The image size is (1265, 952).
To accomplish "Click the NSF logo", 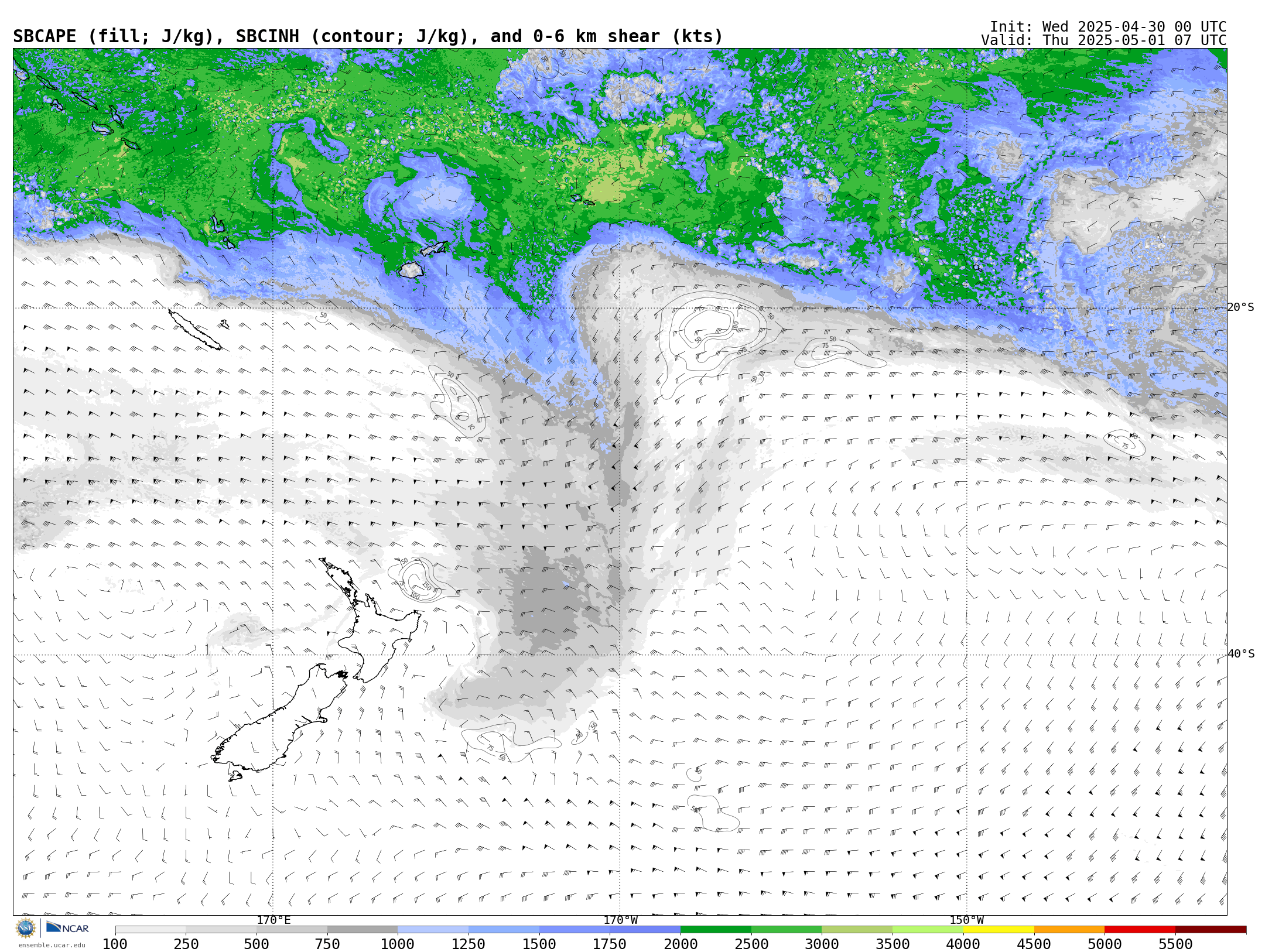I will coord(25,929).
